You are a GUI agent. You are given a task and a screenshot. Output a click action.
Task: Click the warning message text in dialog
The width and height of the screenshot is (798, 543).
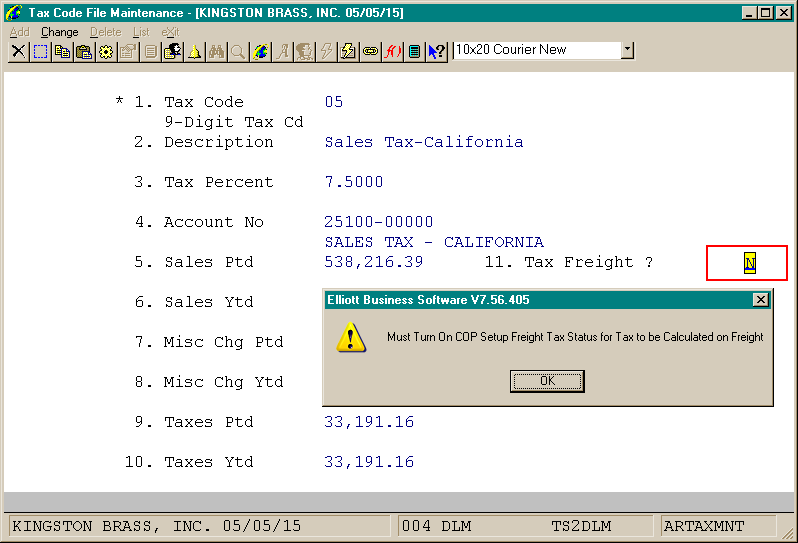click(x=575, y=337)
